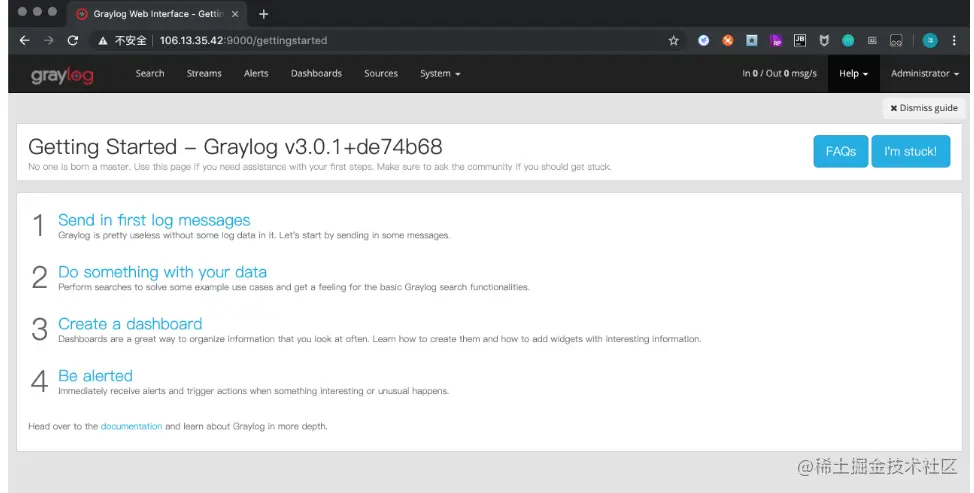Click the teal round extension icon
974x493 pixels.
(848, 40)
